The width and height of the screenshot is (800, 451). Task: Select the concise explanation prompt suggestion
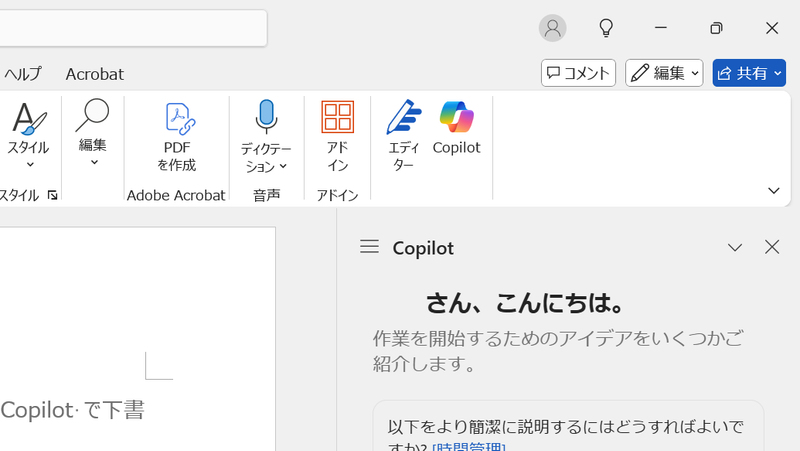pyautogui.click(x=568, y=427)
